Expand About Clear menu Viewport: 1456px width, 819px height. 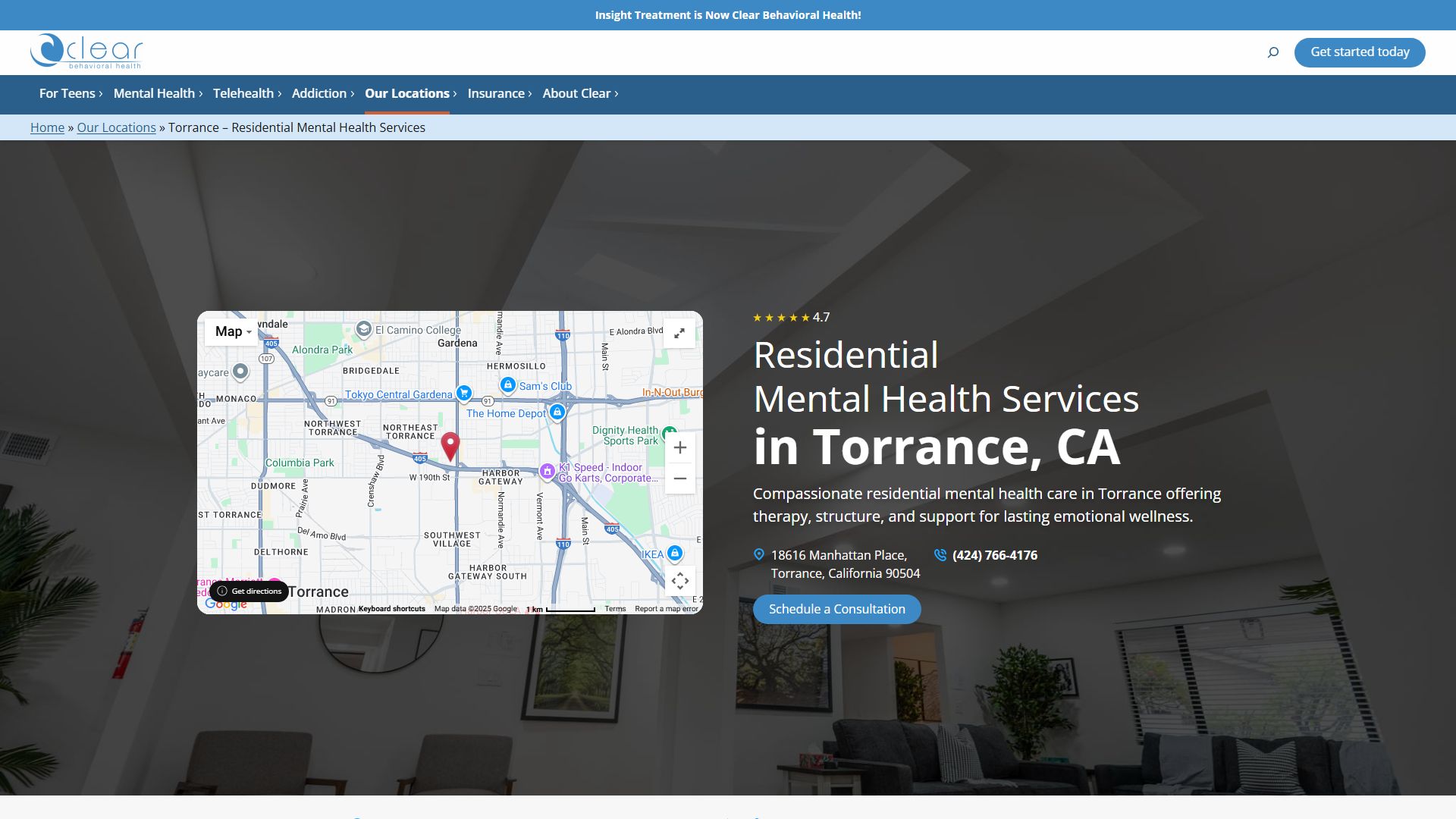click(580, 93)
